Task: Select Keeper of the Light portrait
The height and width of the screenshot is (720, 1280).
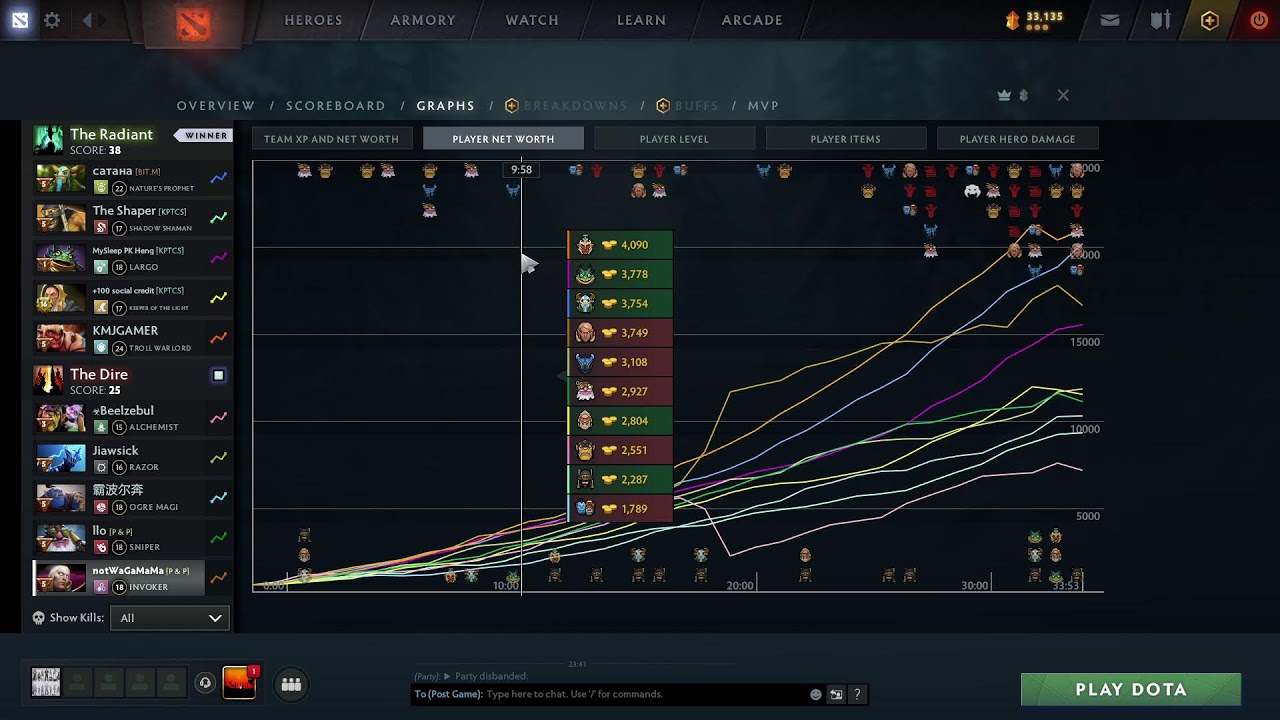Action: tap(61, 298)
